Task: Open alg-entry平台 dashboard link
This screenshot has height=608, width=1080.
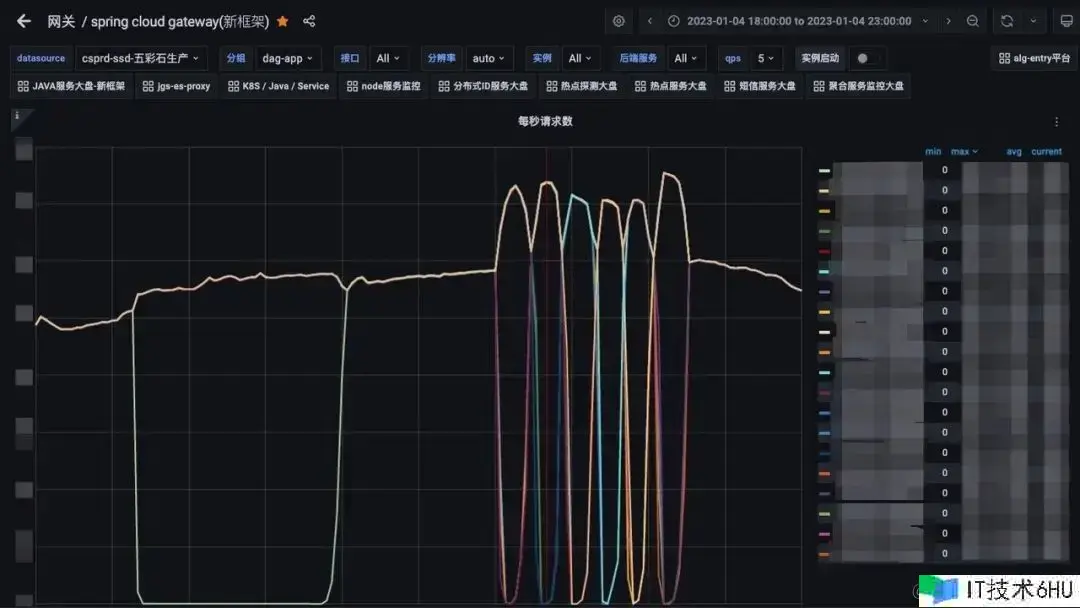Action: click(x=1034, y=59)
